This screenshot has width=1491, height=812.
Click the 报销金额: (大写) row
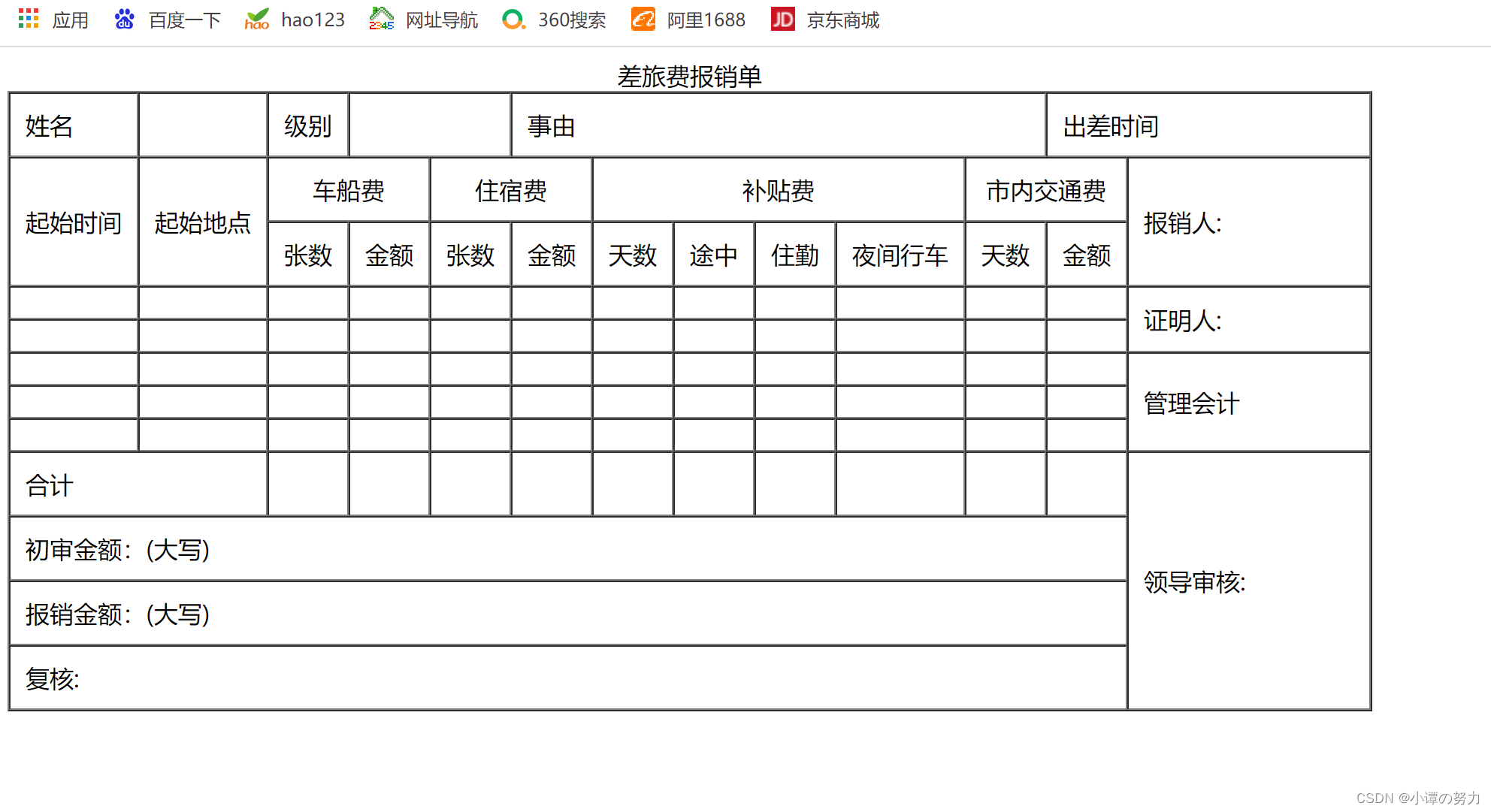point(568,614)
